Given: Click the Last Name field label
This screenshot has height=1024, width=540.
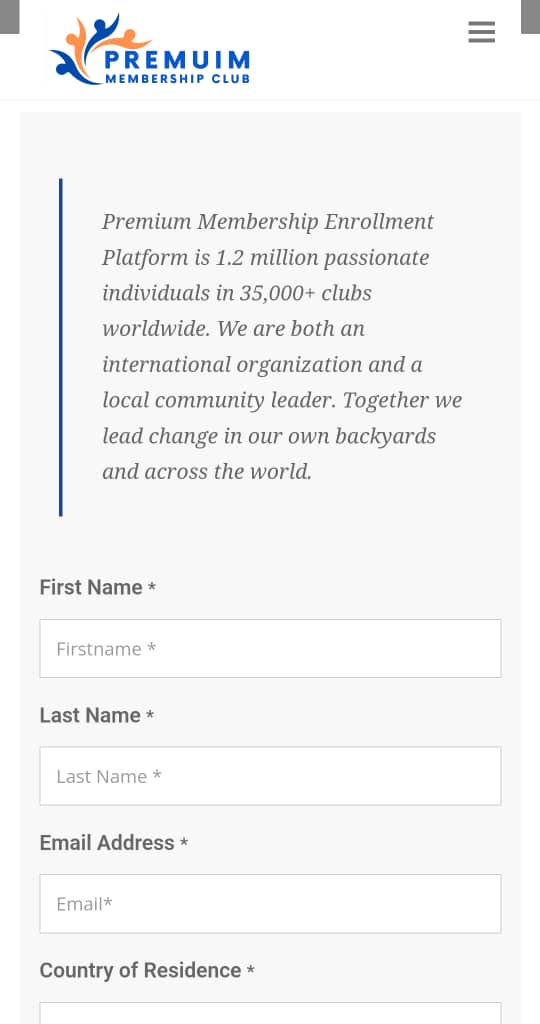Looking at the screenshot, I should coord(90,715).
